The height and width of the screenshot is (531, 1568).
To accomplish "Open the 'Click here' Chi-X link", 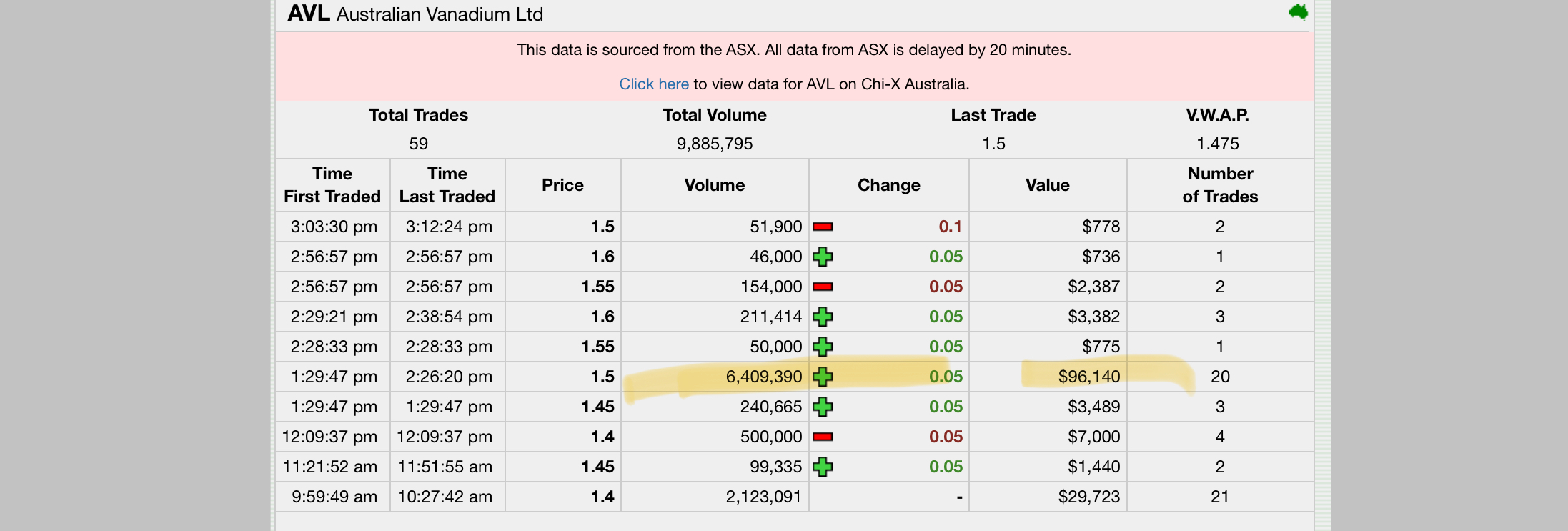I will [653, 84].
